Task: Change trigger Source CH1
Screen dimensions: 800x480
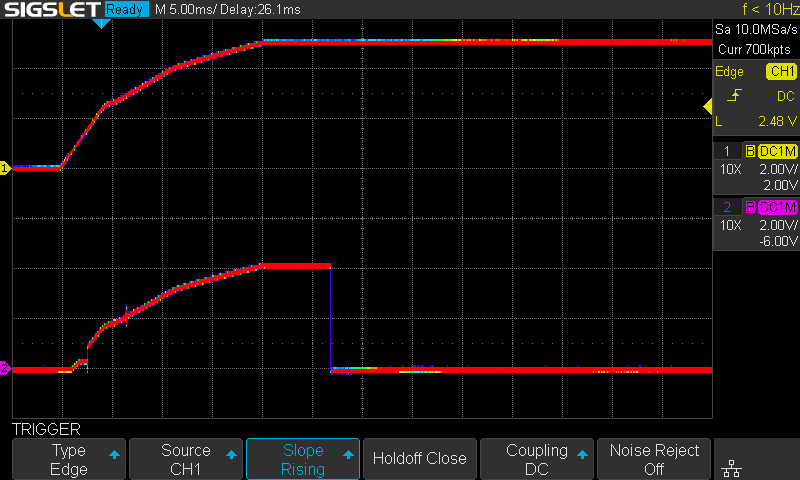Action: point(186,459)
